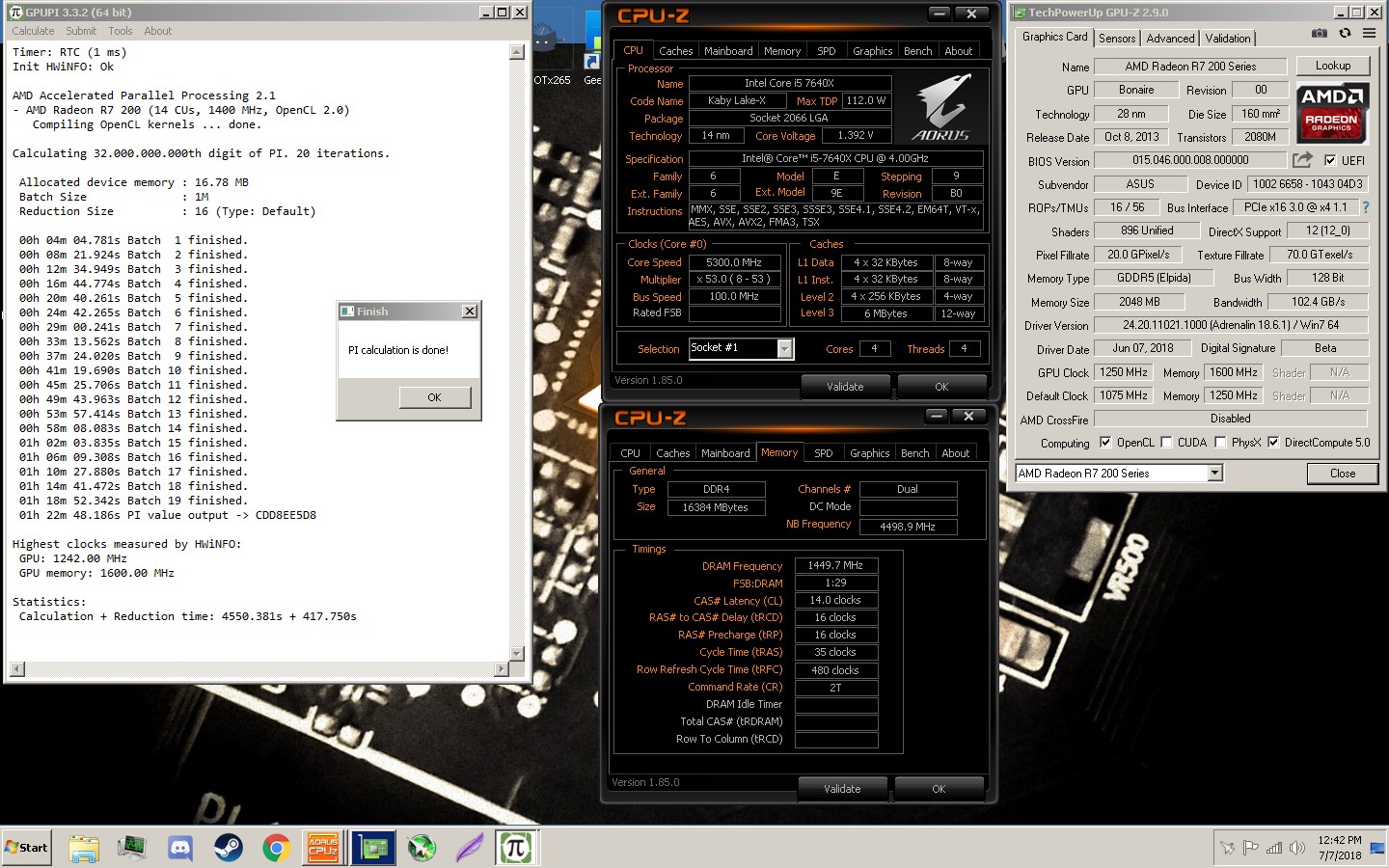Toggle the UEFI checkbox in GPU-Z
Image resolution: width=1389 pixels, height=868 pixels.
[x=1330, y=160]
